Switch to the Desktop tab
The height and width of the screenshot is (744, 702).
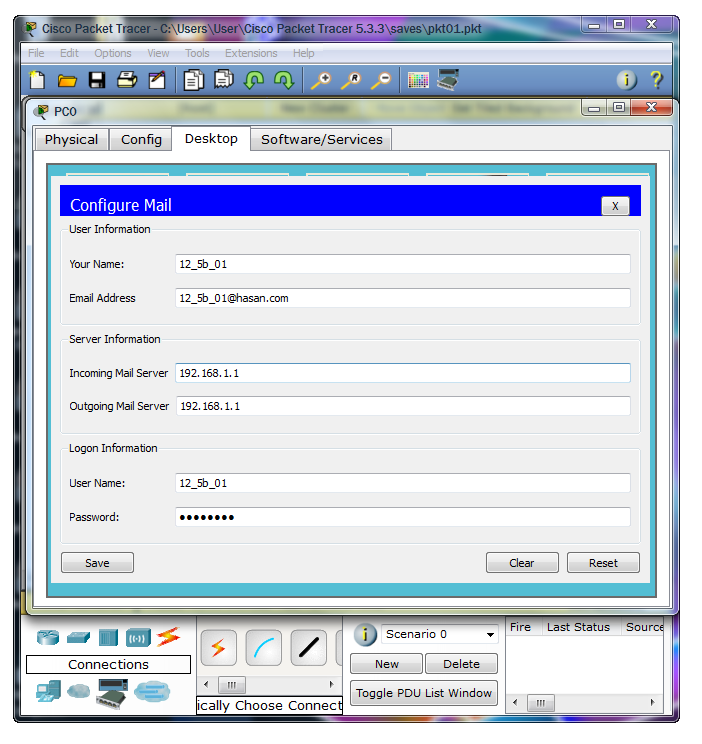(211, 139)
